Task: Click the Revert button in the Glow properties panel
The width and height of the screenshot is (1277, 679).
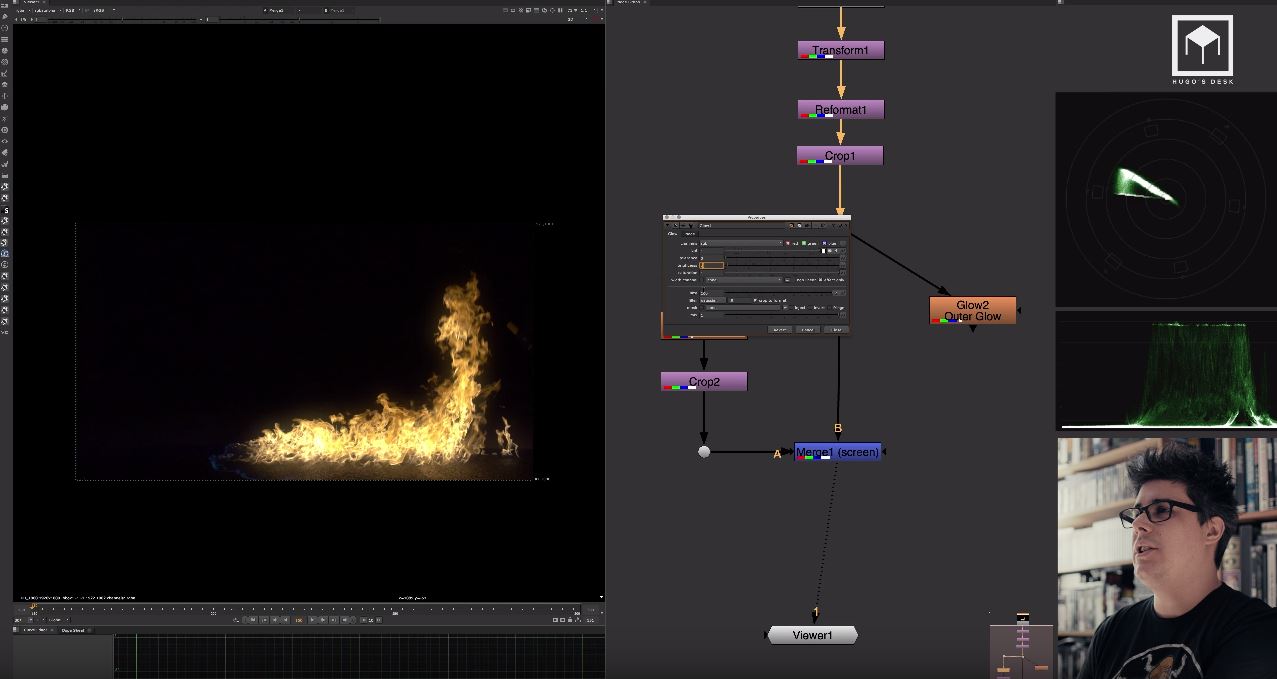Action: (780, 330)
